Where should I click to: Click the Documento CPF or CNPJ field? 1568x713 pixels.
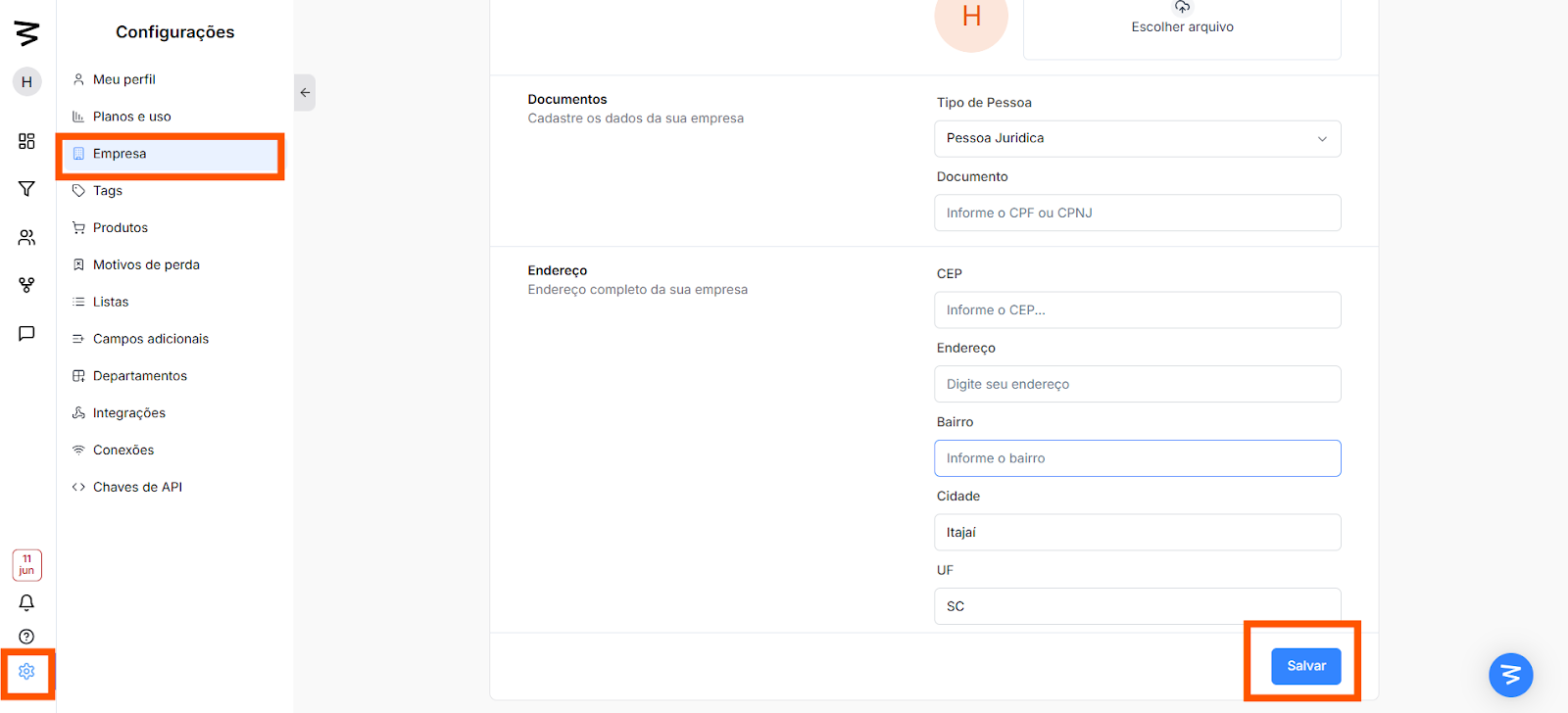1137,214
